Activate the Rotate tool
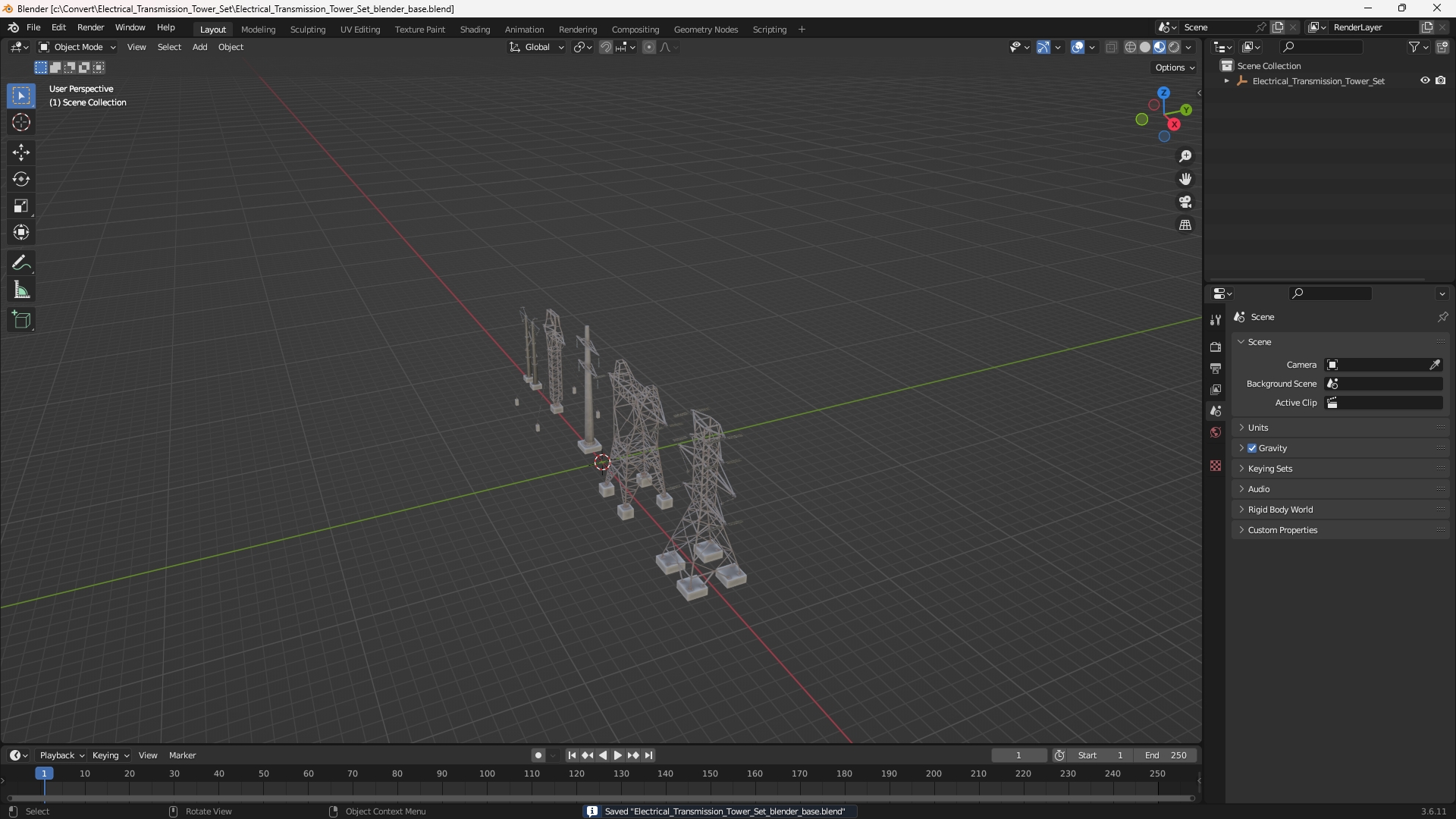Screen dimensions: 1456x819 21,179
